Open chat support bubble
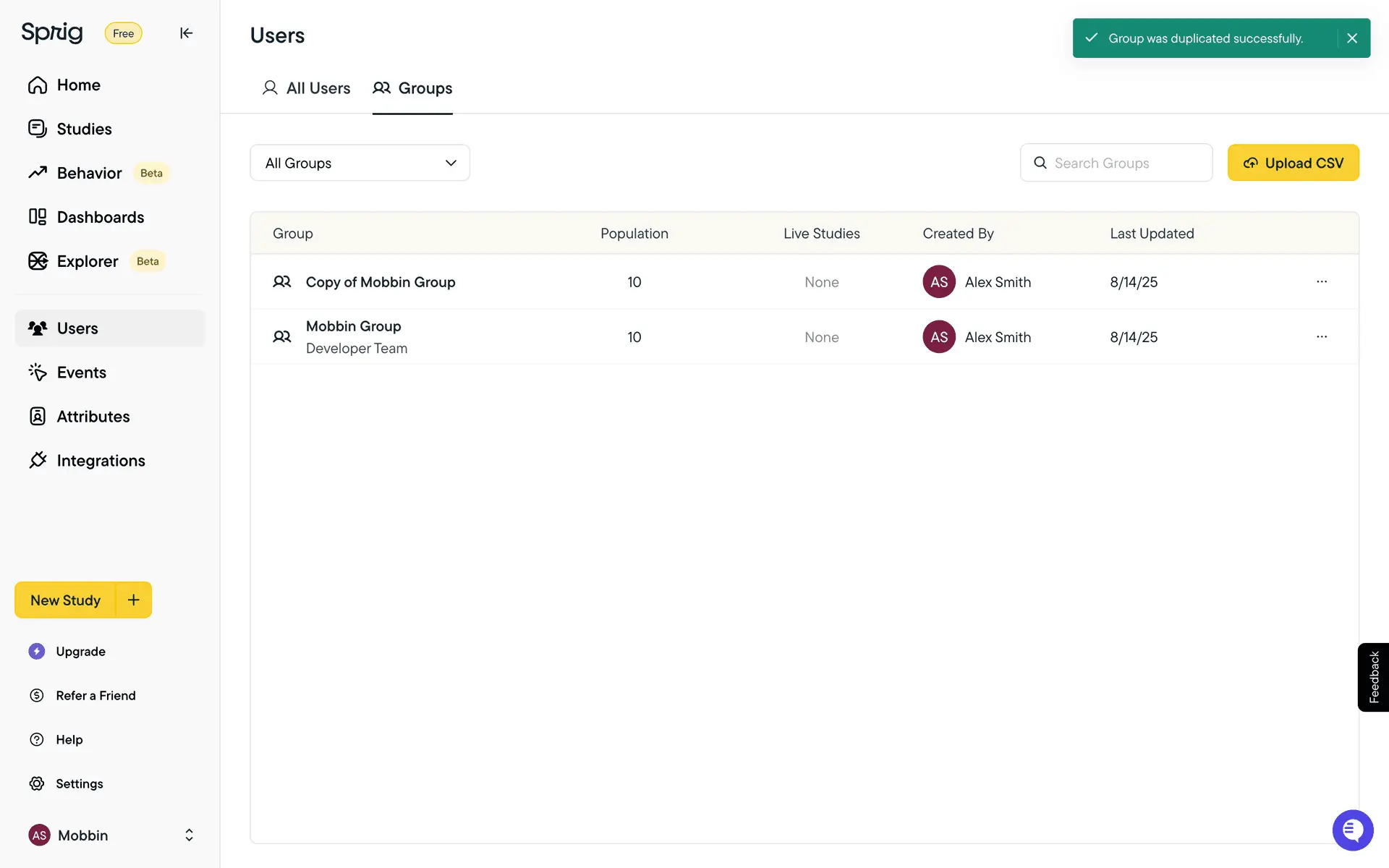This screenshot has height=868, width=1389. point(1352,830)
